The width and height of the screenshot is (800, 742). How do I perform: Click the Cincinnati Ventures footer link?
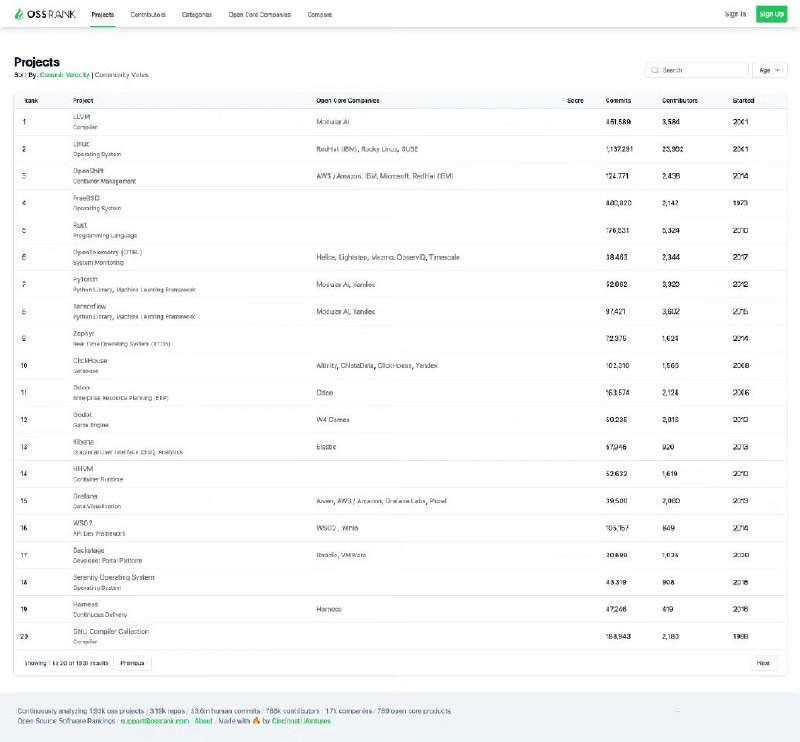[303, 720]
